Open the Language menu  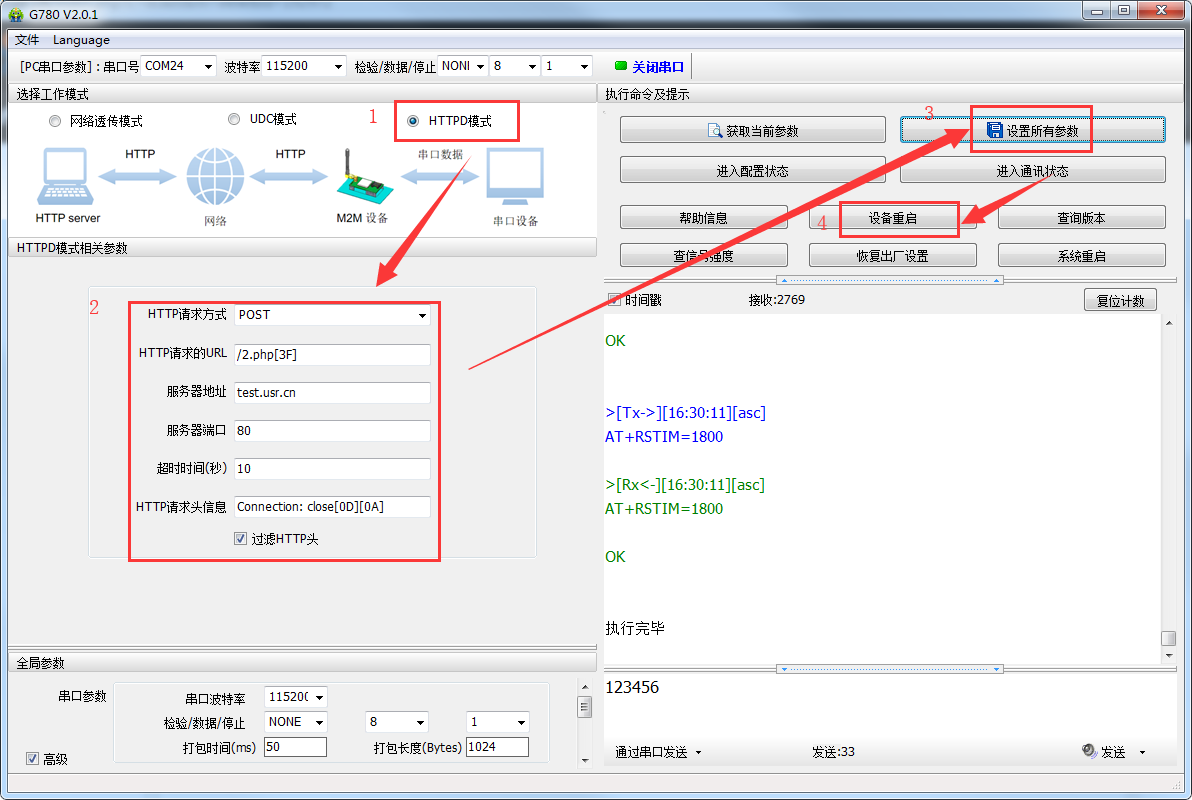[81, 40]
